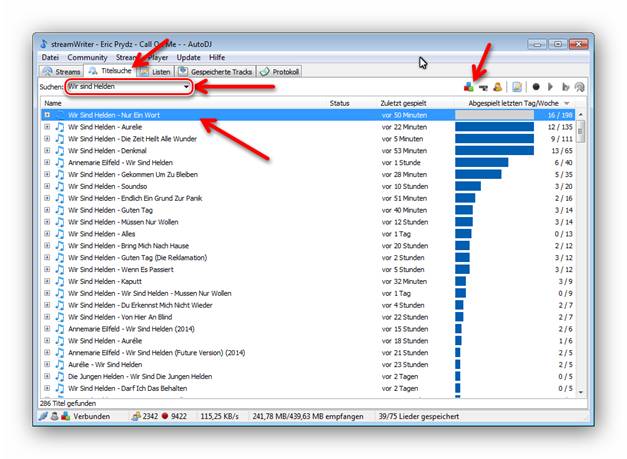This screenshot has width=627, height=459.
Task: Click the yellow person icon in toolbar
Action: click(x=497, y=87)
